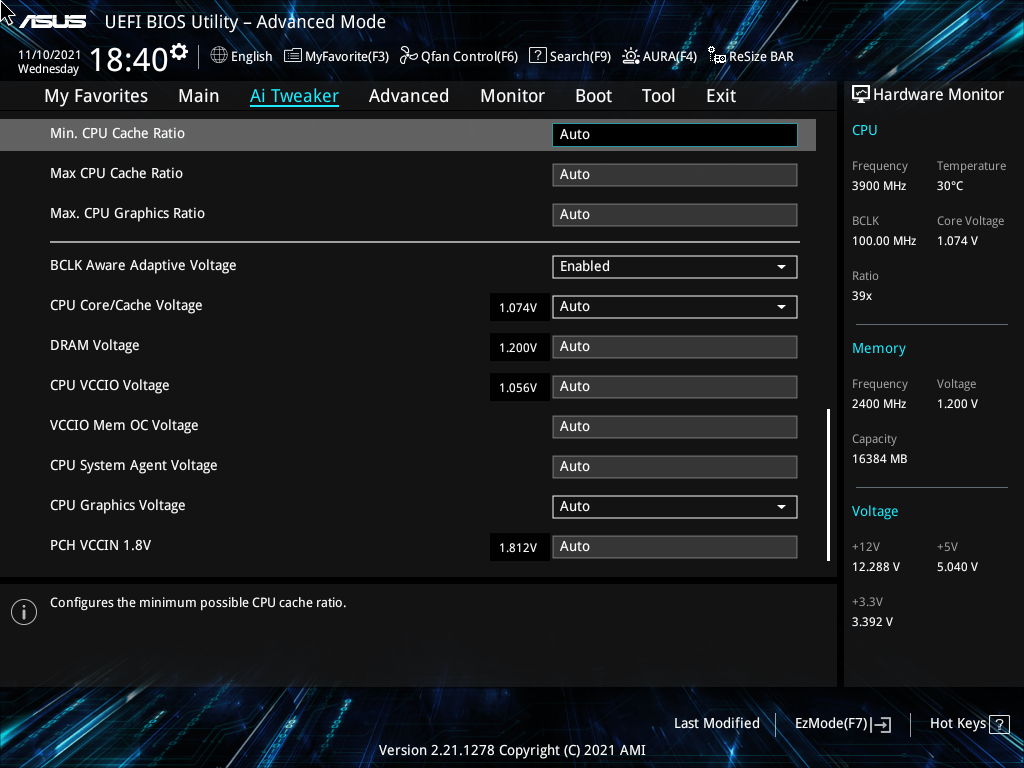Click the 12.288 V reading for +12V

point(876,567)
